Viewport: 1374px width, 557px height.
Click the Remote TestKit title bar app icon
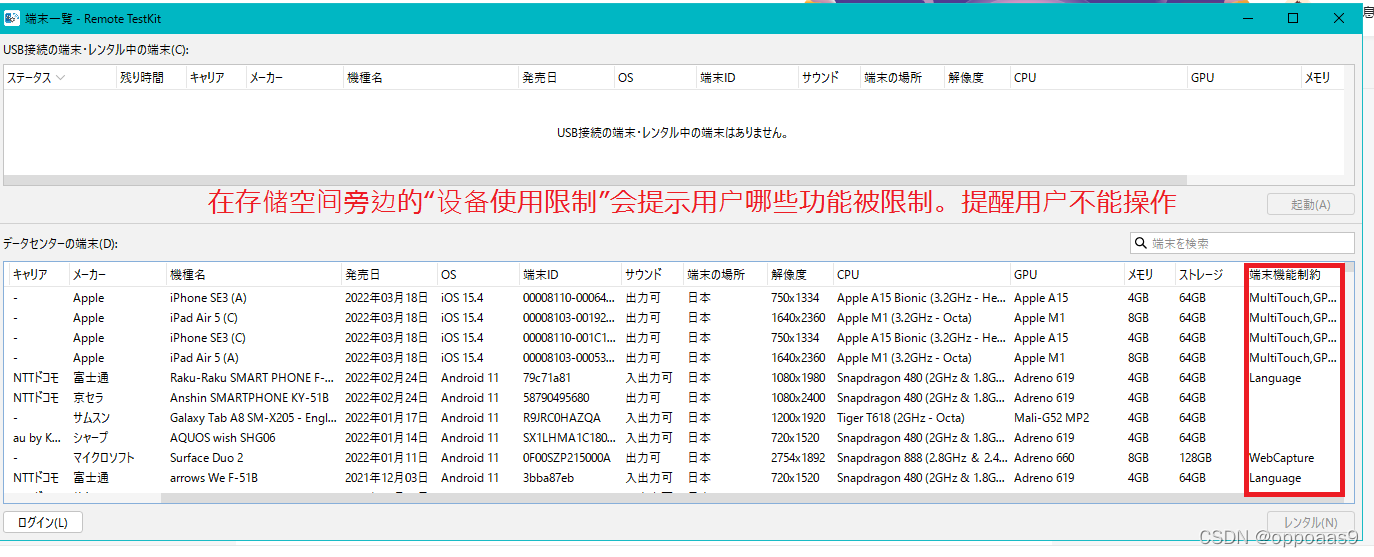click(12, 18)
